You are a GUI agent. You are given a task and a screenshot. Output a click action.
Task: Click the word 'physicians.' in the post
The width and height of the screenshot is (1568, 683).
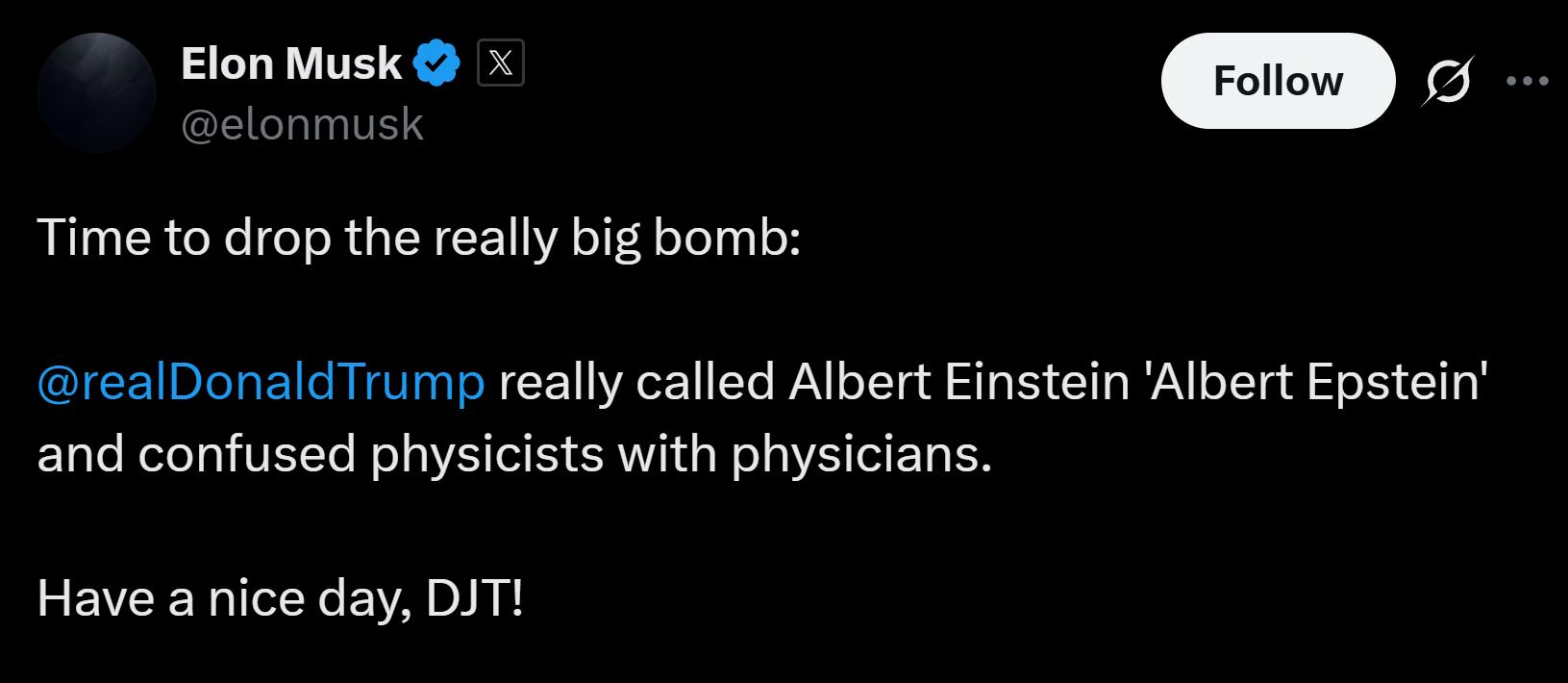(861, 454)
